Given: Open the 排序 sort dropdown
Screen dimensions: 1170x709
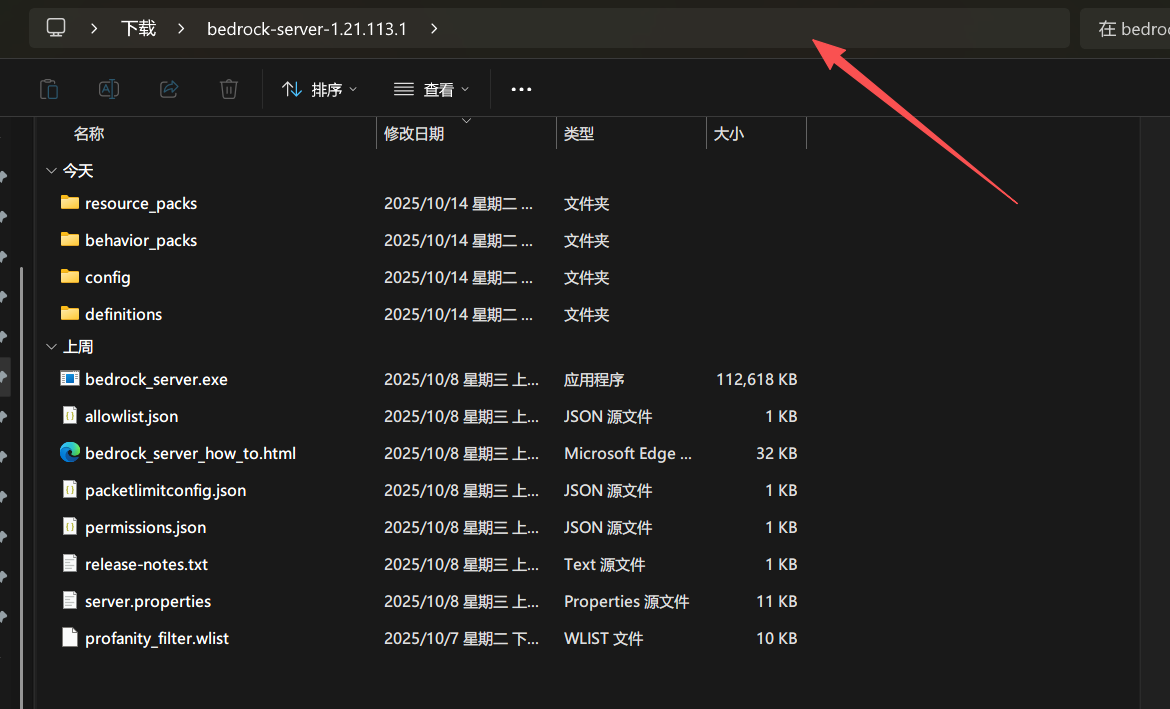Looking at the screenshot, I should (x=319, y=89).
